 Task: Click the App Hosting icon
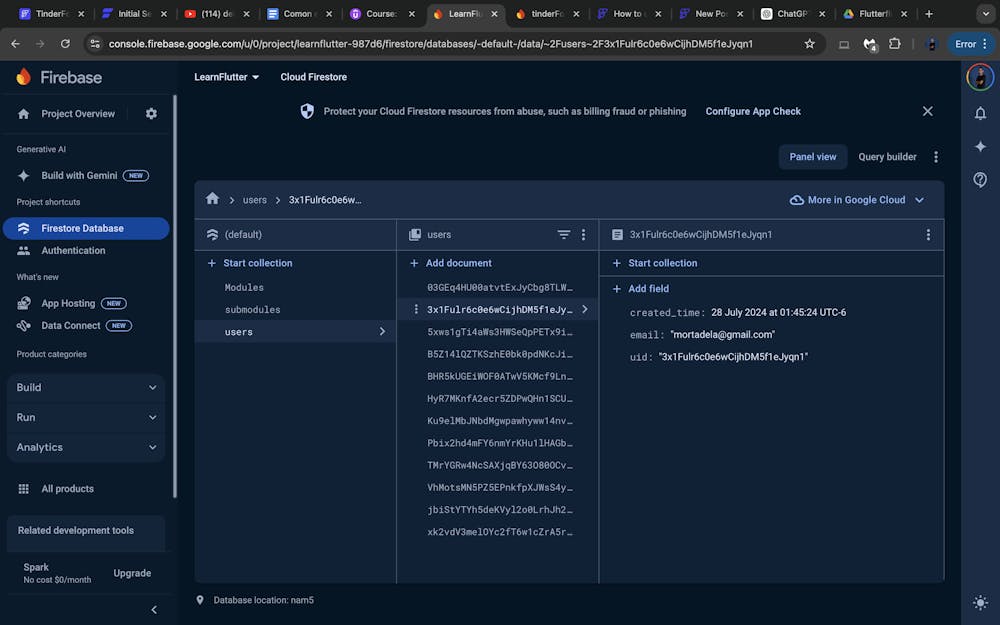pos(24,303)
